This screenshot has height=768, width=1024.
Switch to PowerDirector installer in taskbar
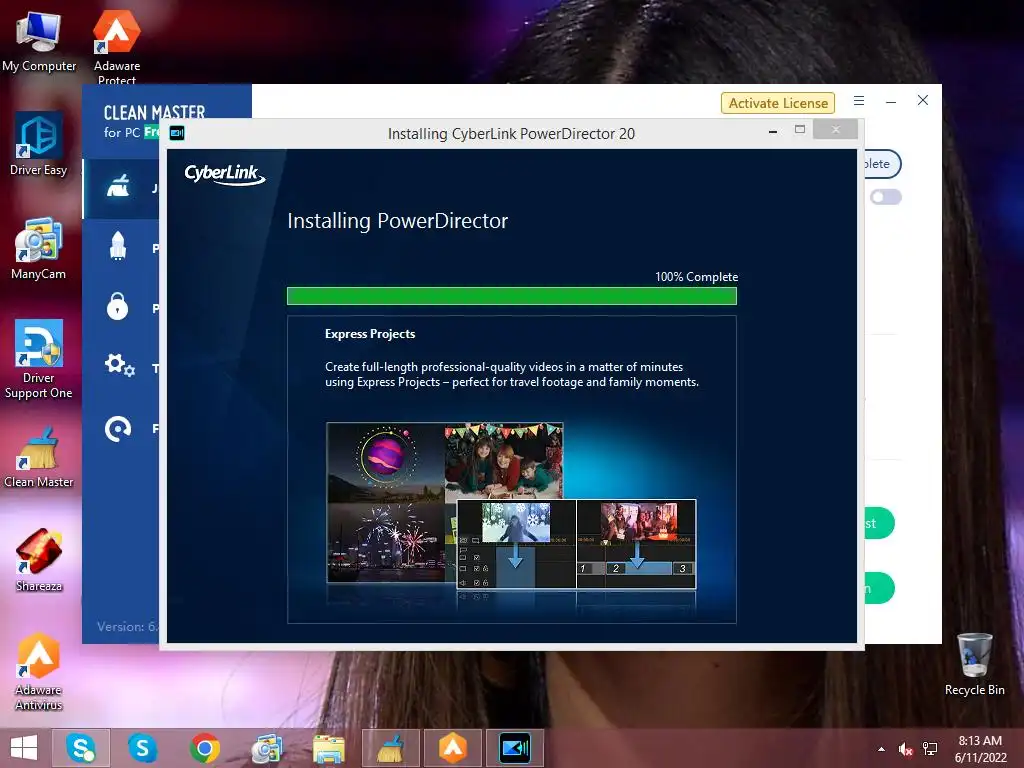(515, 748)
